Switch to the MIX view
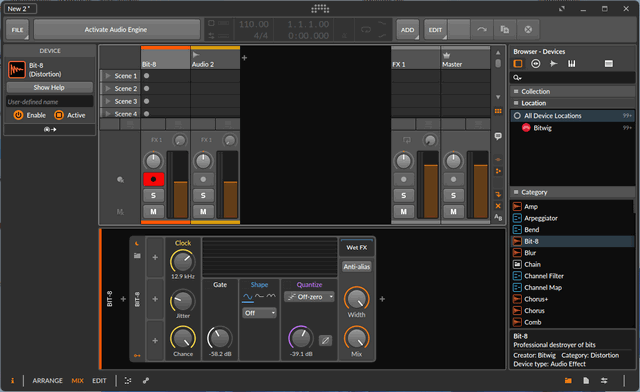The image size is (640, 392). pos(78,381)
